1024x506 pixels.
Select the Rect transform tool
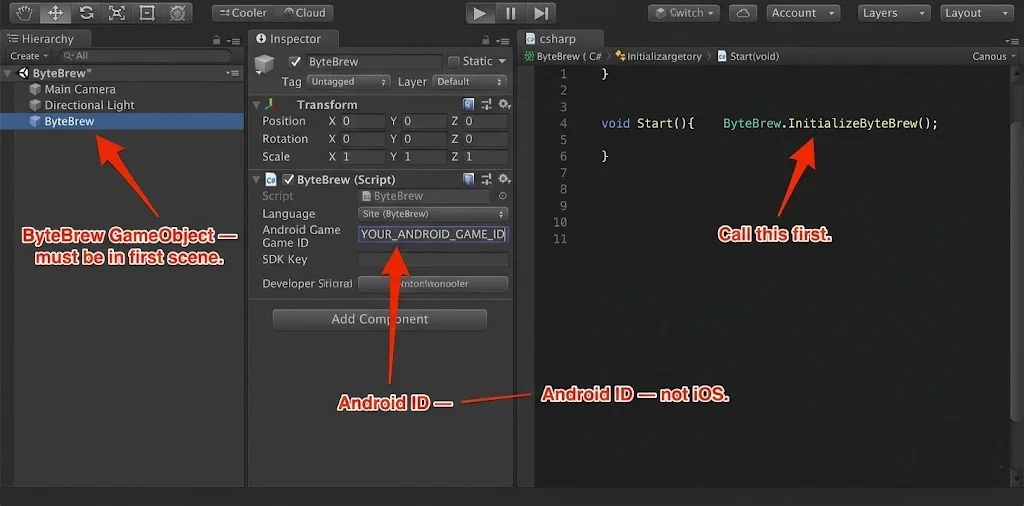pos(148,12)
